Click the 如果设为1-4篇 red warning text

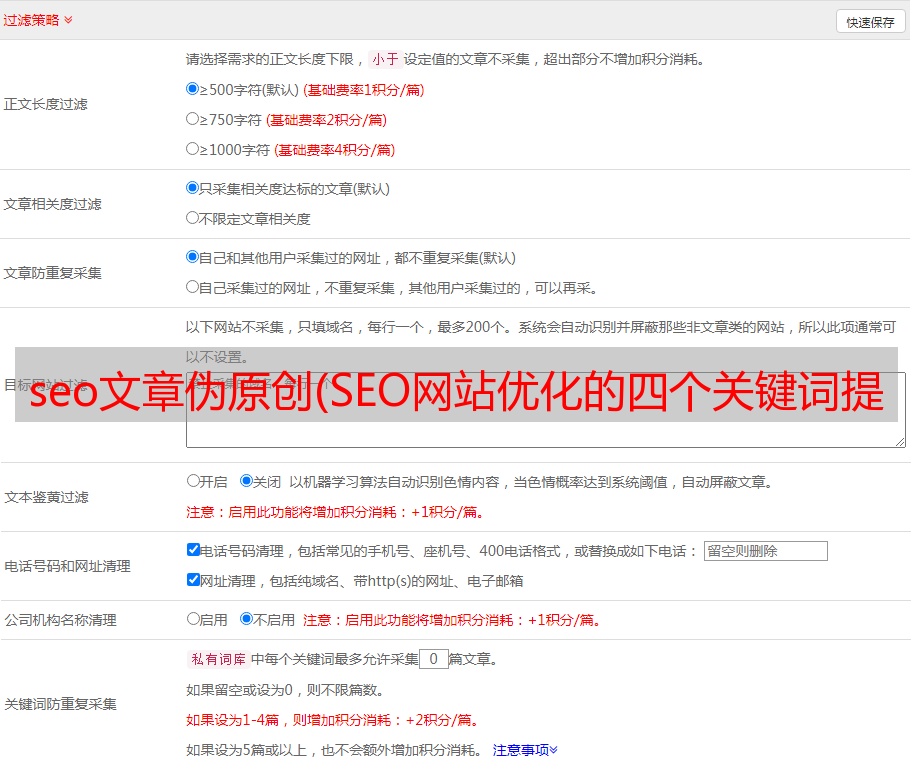pos(334,720)
